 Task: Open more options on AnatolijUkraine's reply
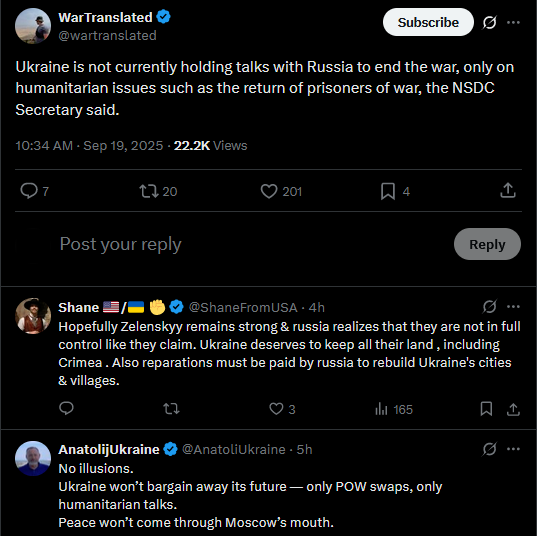click(513, 449)
